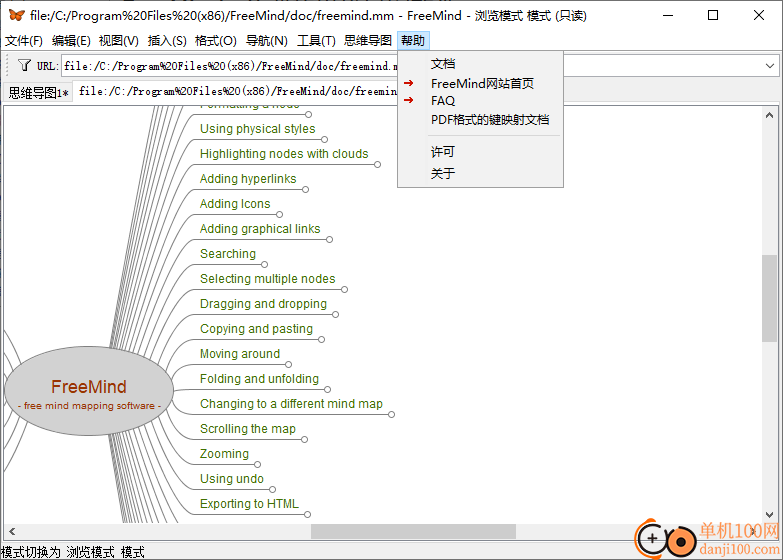The width and height of the screenshot is (783, 560).
Task: Click the filter funnel icon
Action: [x=24, y=65]
